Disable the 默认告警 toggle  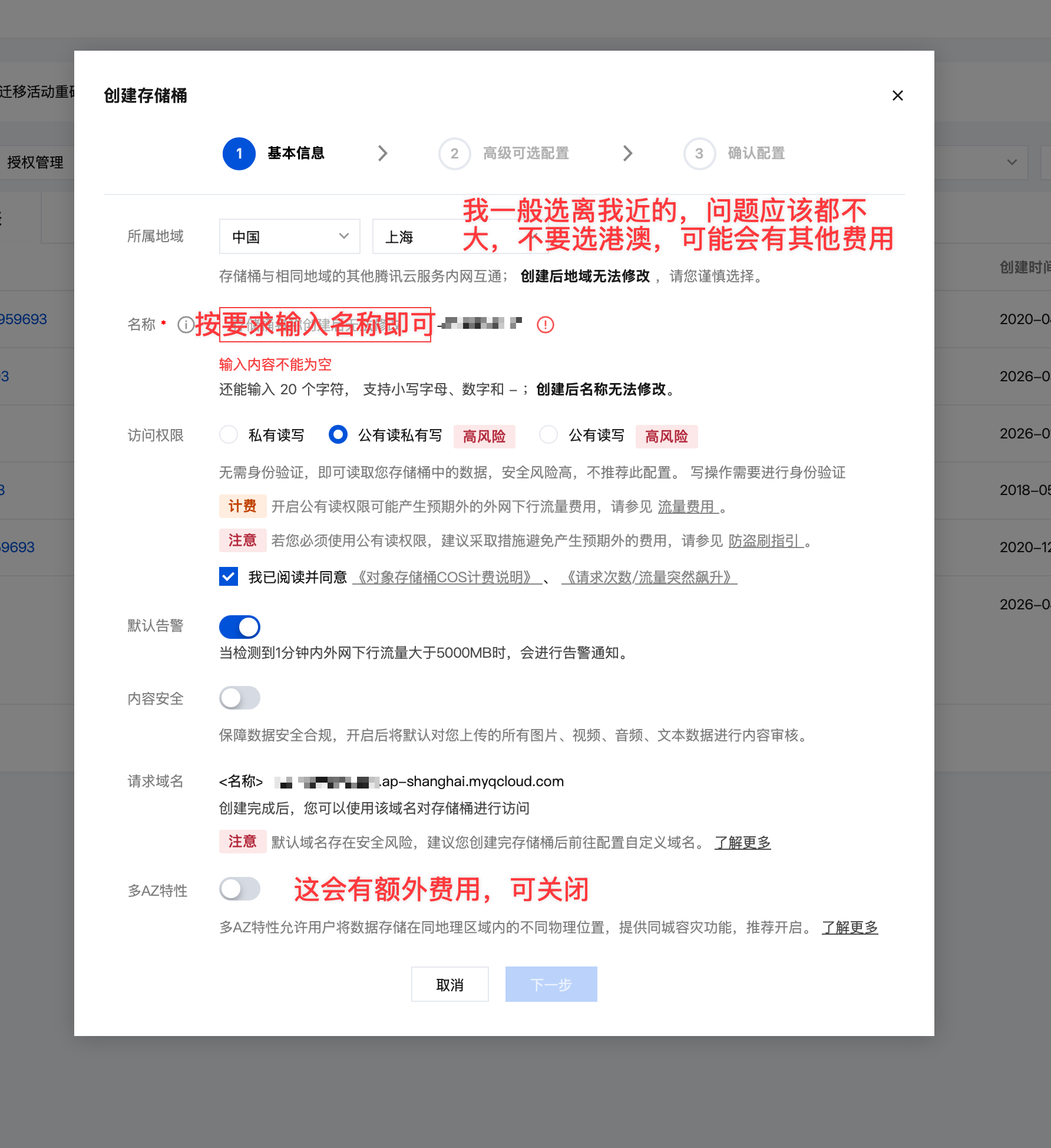coord(239,626)
